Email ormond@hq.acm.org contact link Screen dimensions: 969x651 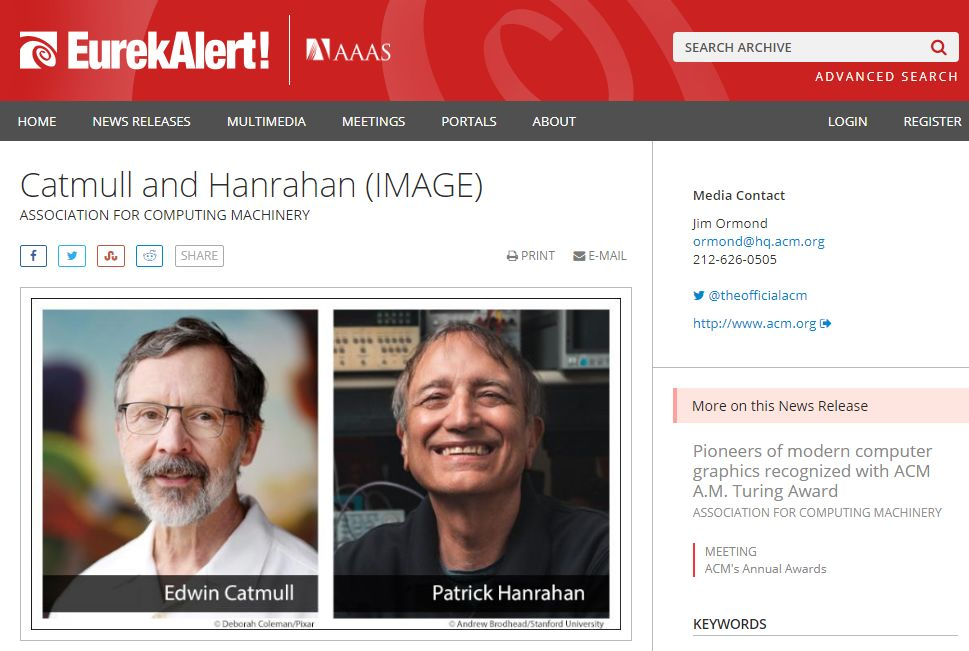pos(758,241)
